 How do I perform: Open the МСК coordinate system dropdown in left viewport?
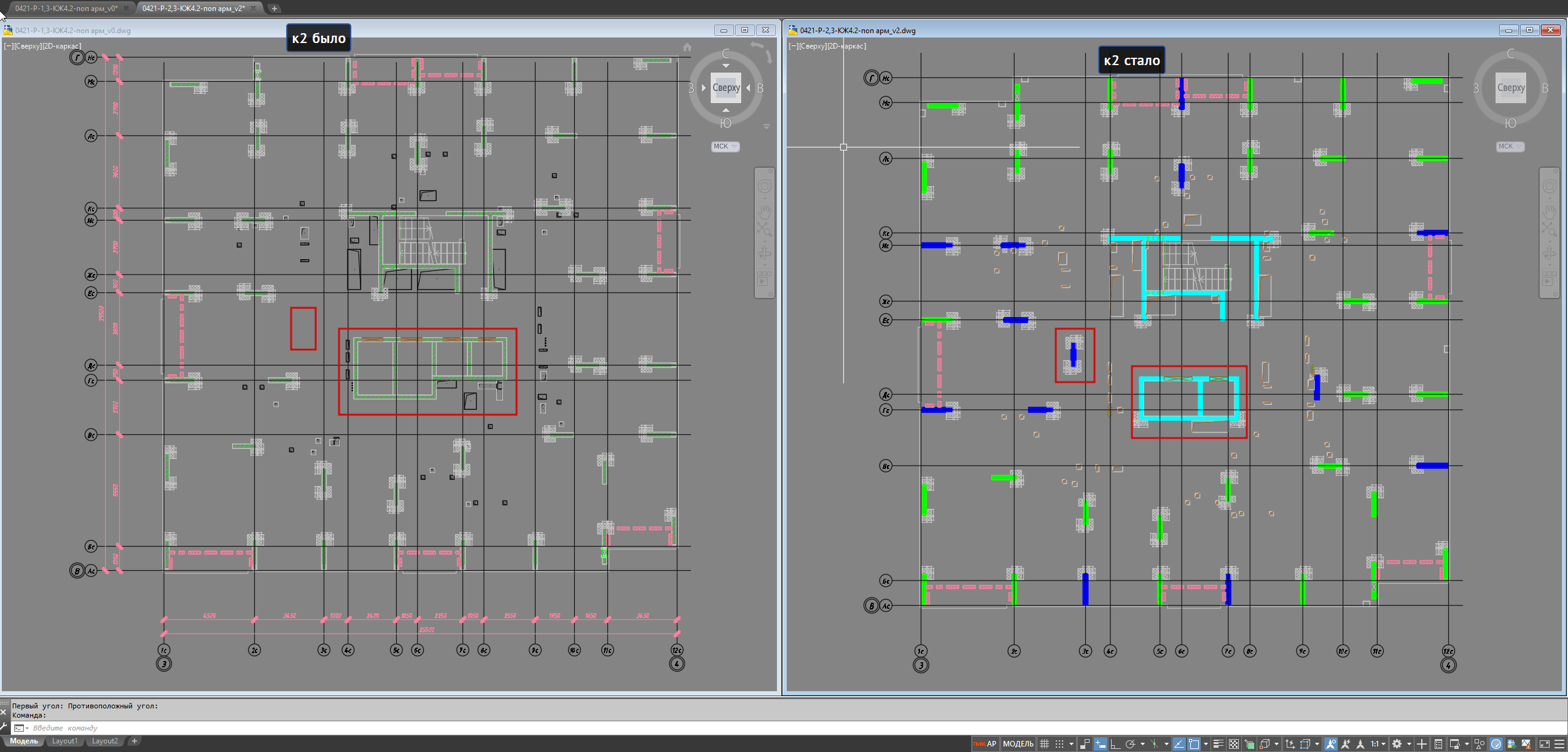coord(725,146)
